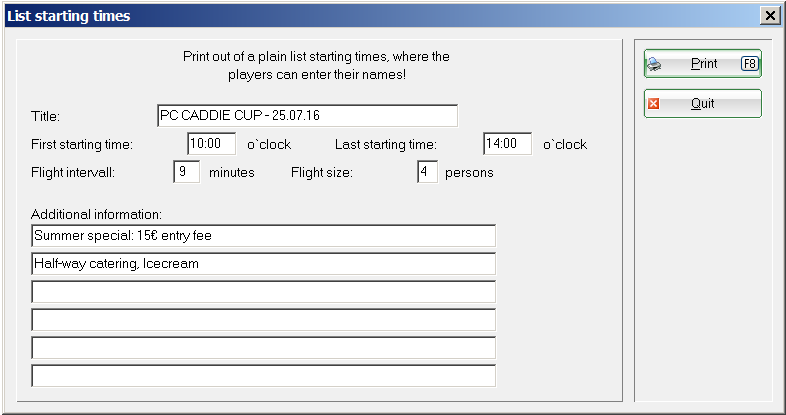Quit the List starting times dialog
Screen dimensions: 786x415
[x=703, y=104]
